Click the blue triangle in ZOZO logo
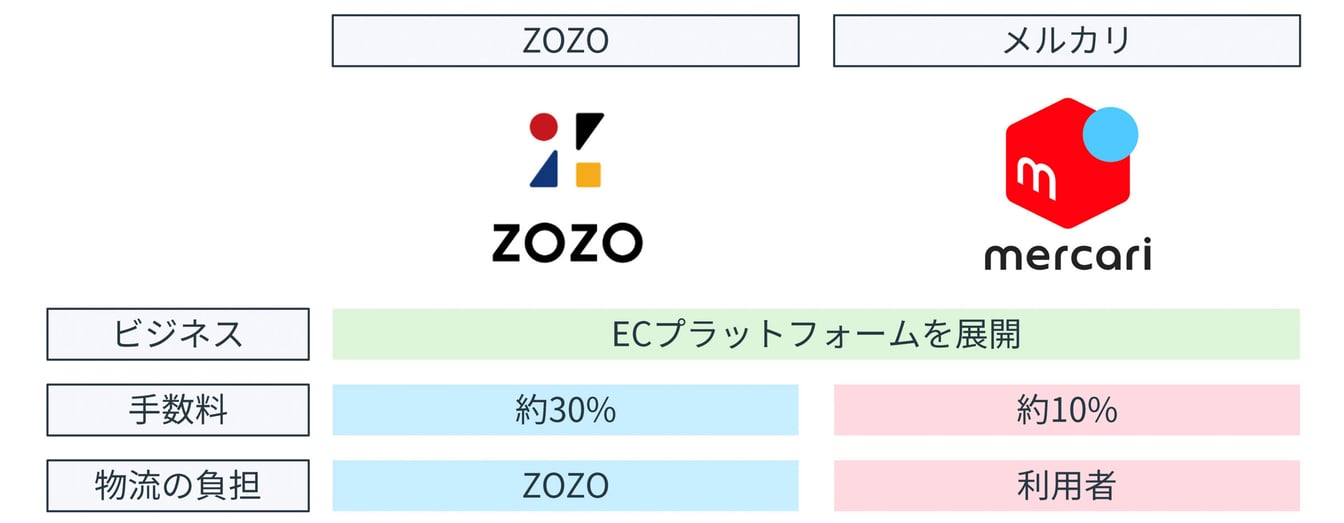 [544, 172]
